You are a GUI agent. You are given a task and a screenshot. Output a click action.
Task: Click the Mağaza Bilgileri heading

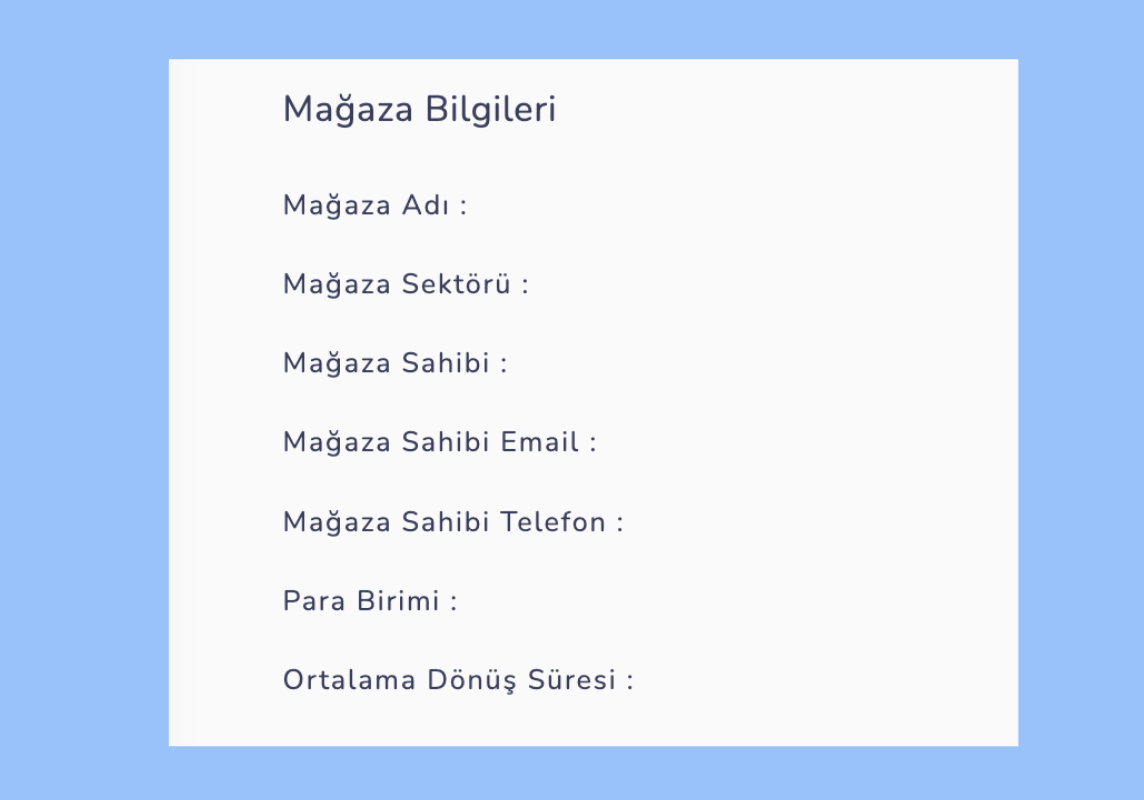pos(419,109)
